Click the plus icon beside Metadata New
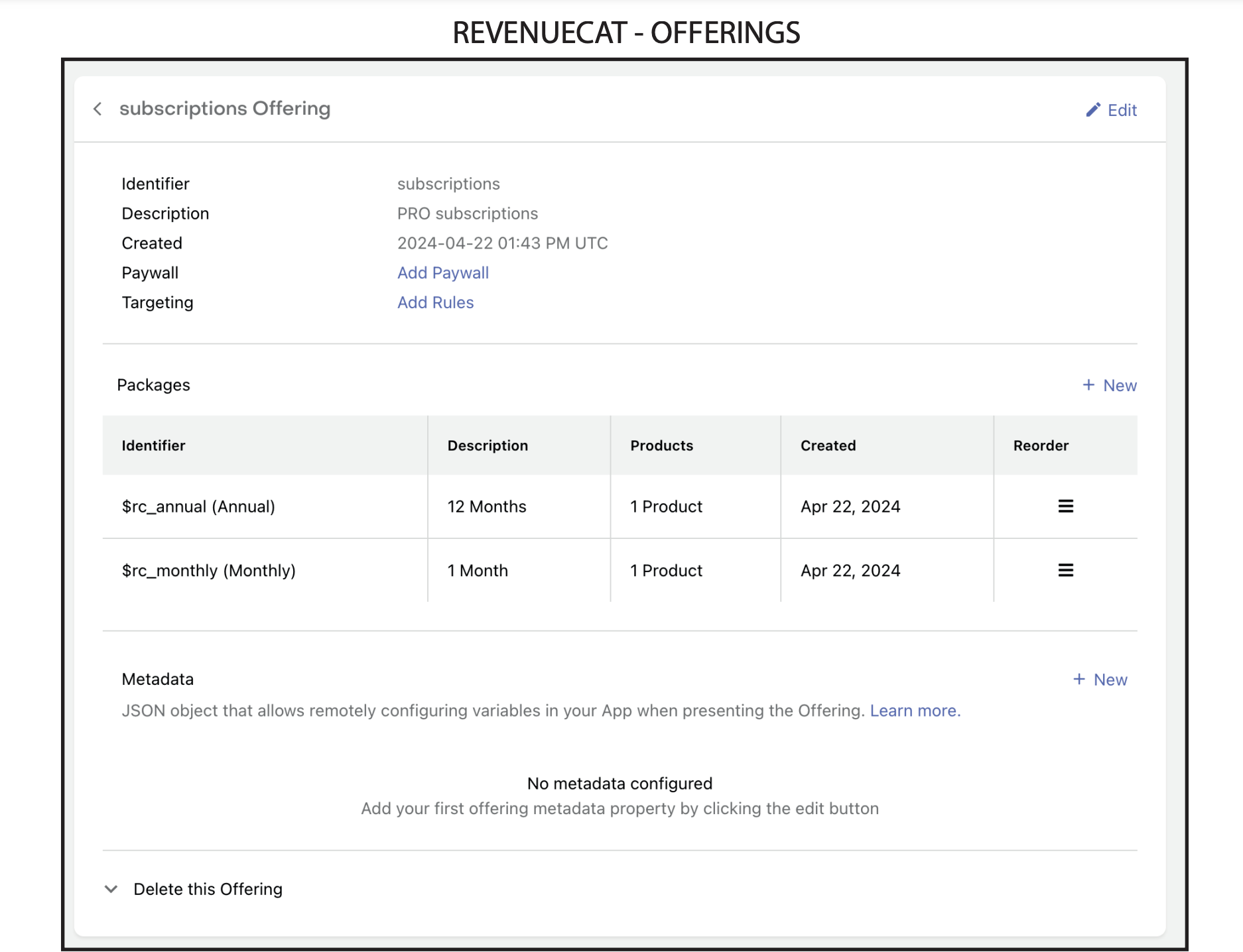This screenshot has height=952, width=1243. click(1079, 680)
